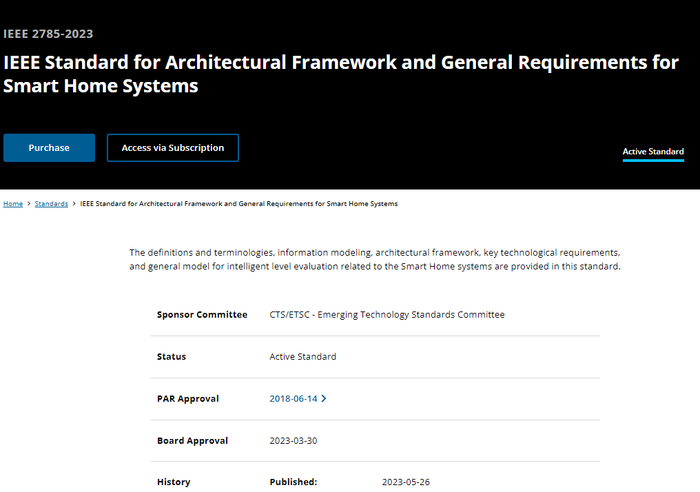The image size is (700, 492).
Task: Open Access via Subscription option
Action: [x=173, y=148]
